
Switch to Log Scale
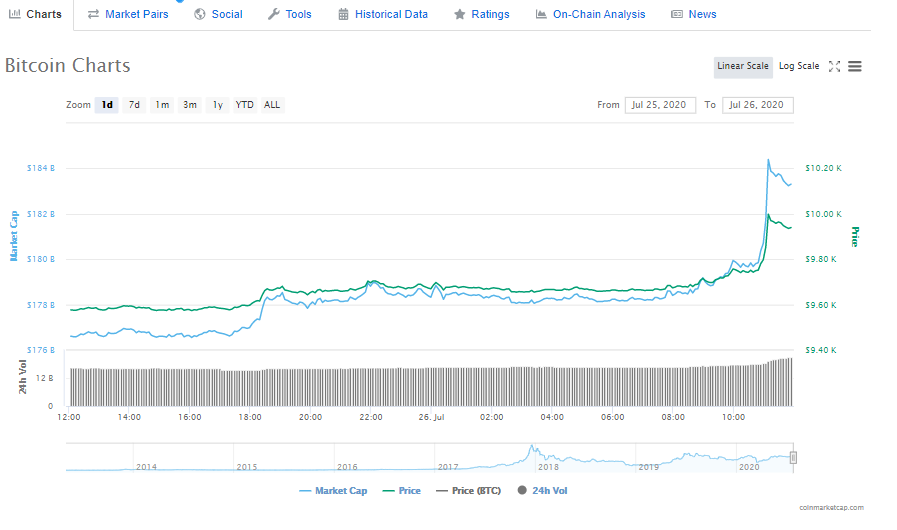pos(799,66)
